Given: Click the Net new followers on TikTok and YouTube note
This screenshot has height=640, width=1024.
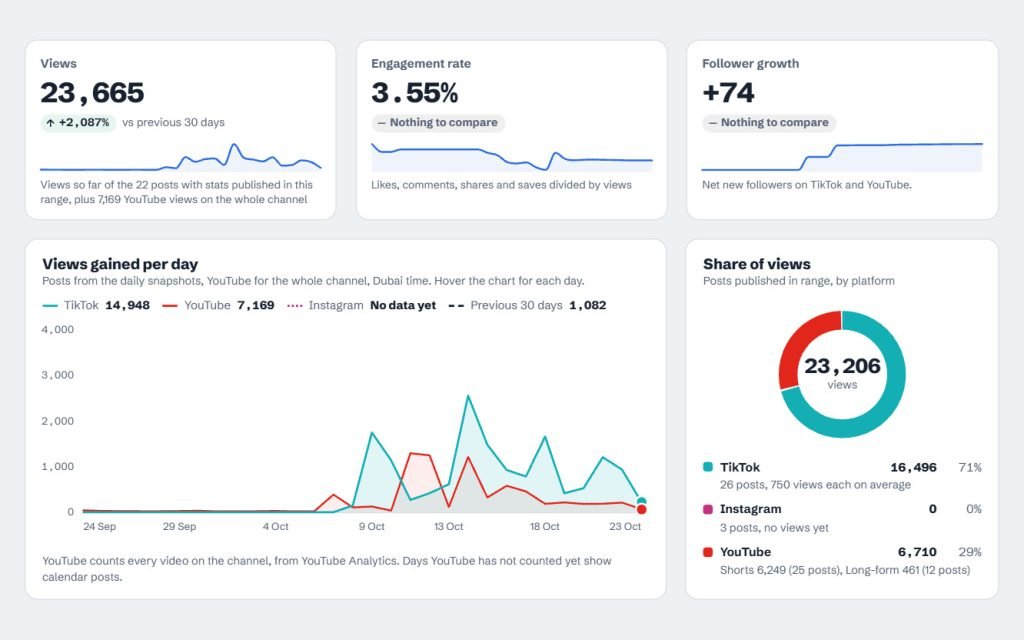Looking at the screenshot, I should 807,185.
